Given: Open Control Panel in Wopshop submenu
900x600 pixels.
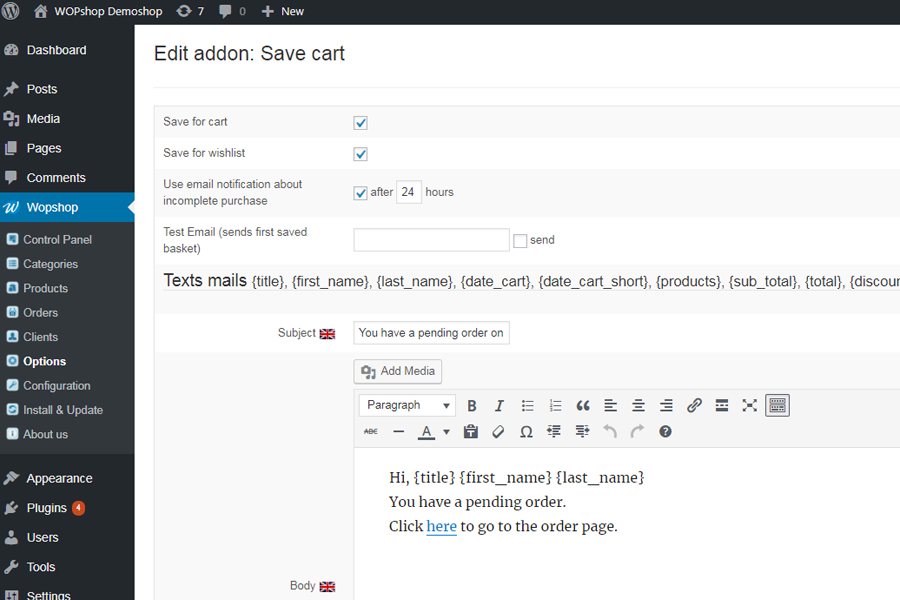Looking at the screenshot, I should pos(57,240).
